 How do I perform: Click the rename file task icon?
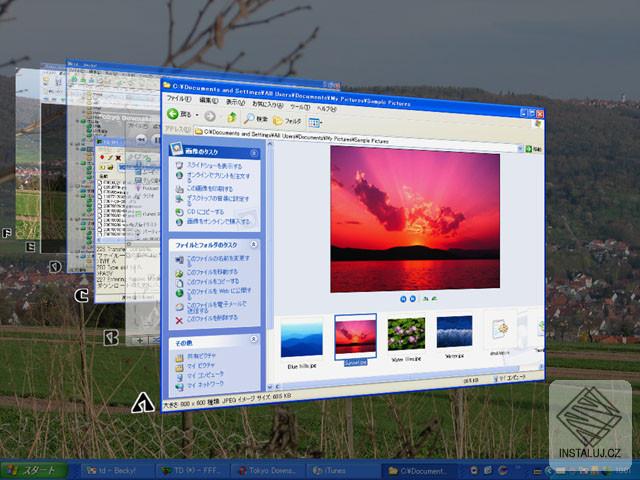pyautogui.click(x=179, y=260)
